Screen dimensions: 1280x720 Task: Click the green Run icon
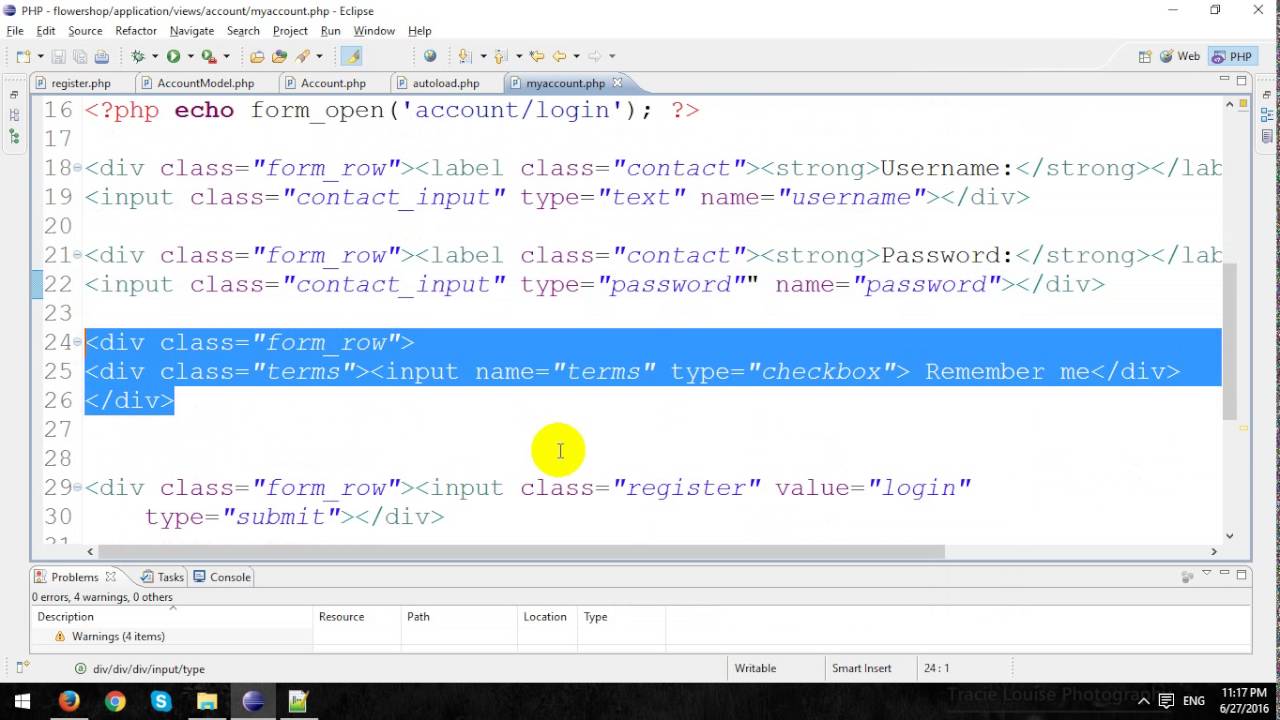tap(174, 57)
